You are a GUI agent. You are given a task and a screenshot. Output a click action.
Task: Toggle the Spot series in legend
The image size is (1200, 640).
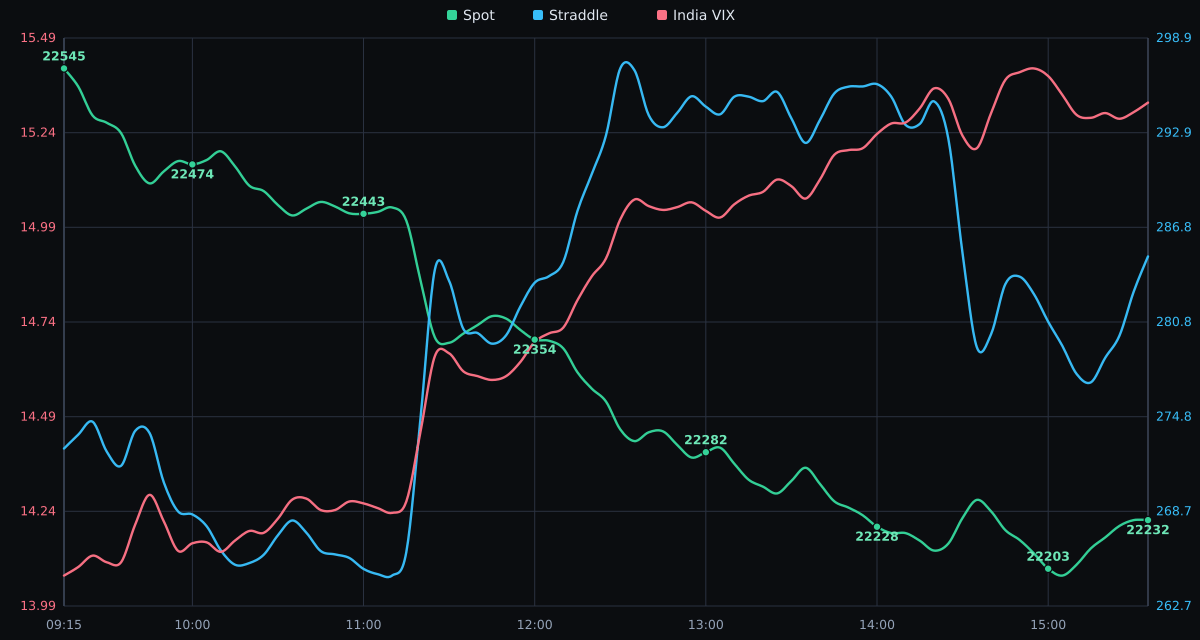click(470, 15)
